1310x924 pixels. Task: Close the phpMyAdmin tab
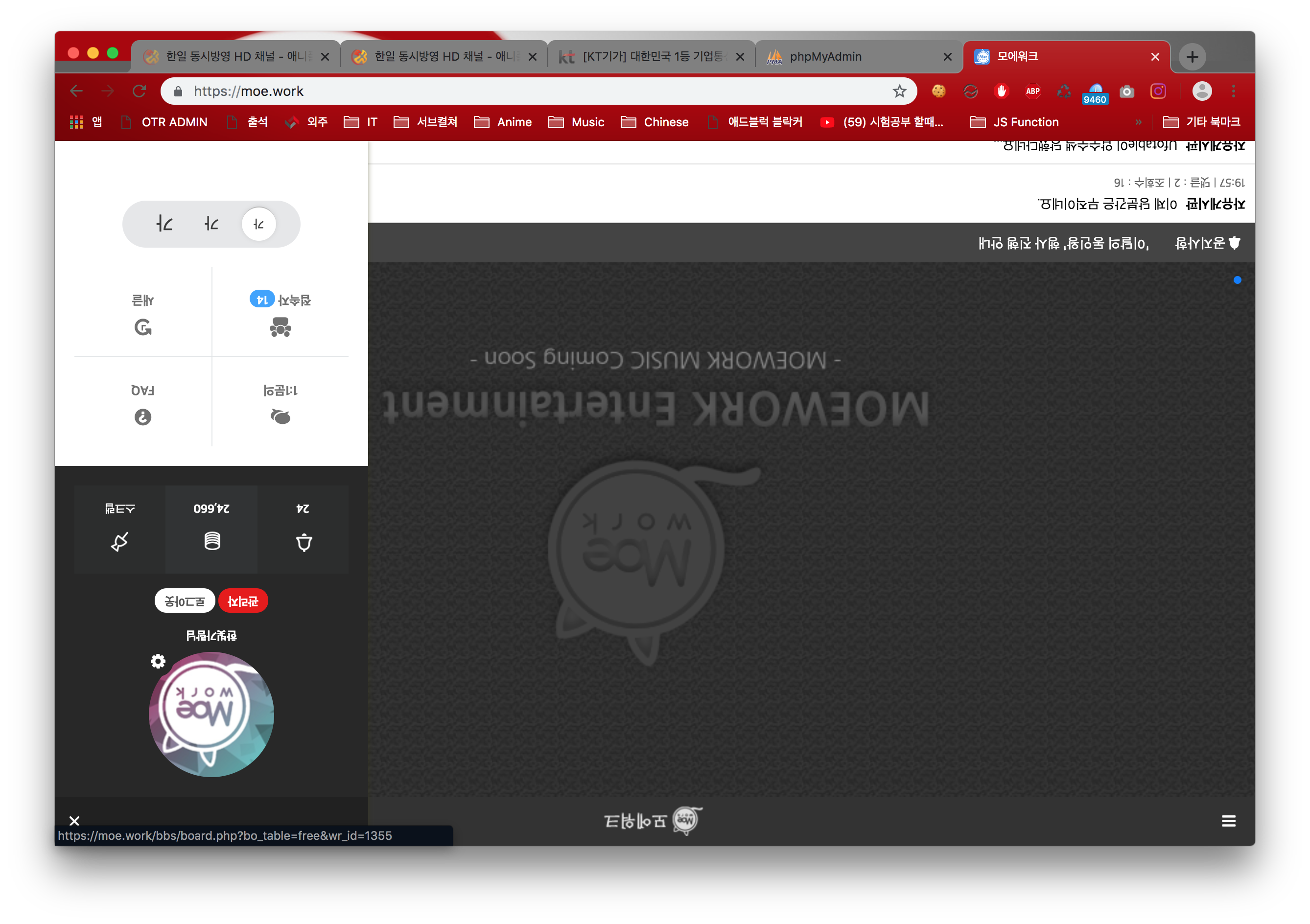(948, 56)
